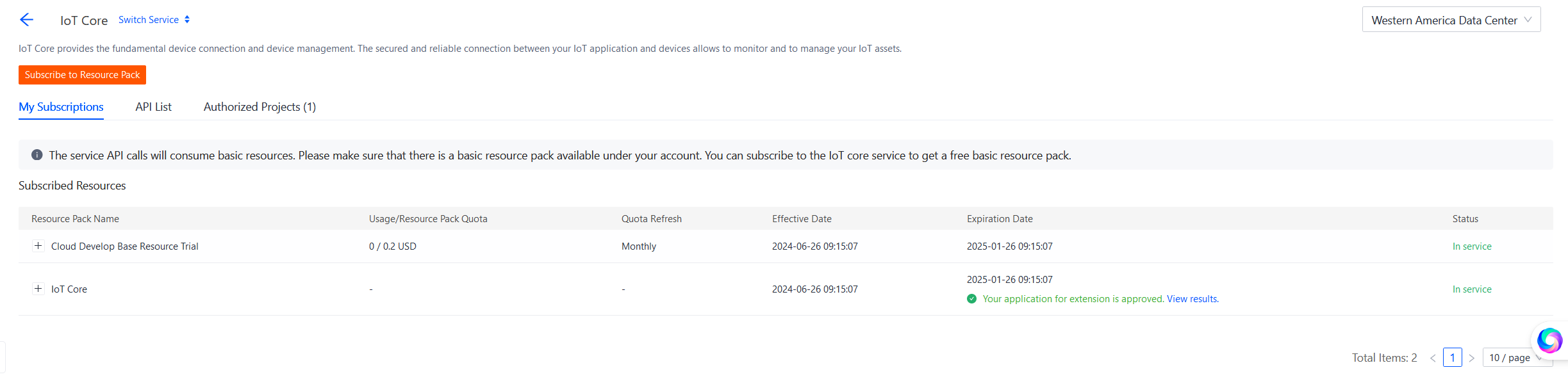Open the Western America Data Center dropdown
This screenshot has width=1568, height=379.
[x=1451, y=20]
